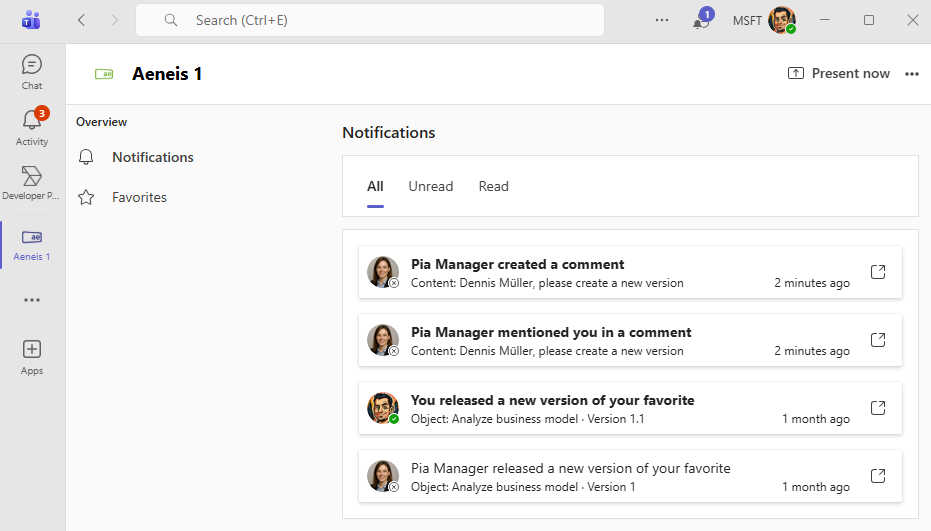Screen dimensions: 931x531
Task: Select the Aeneis 1 app in sidebar
Action: pyautogui.click(x=32, y=244)
